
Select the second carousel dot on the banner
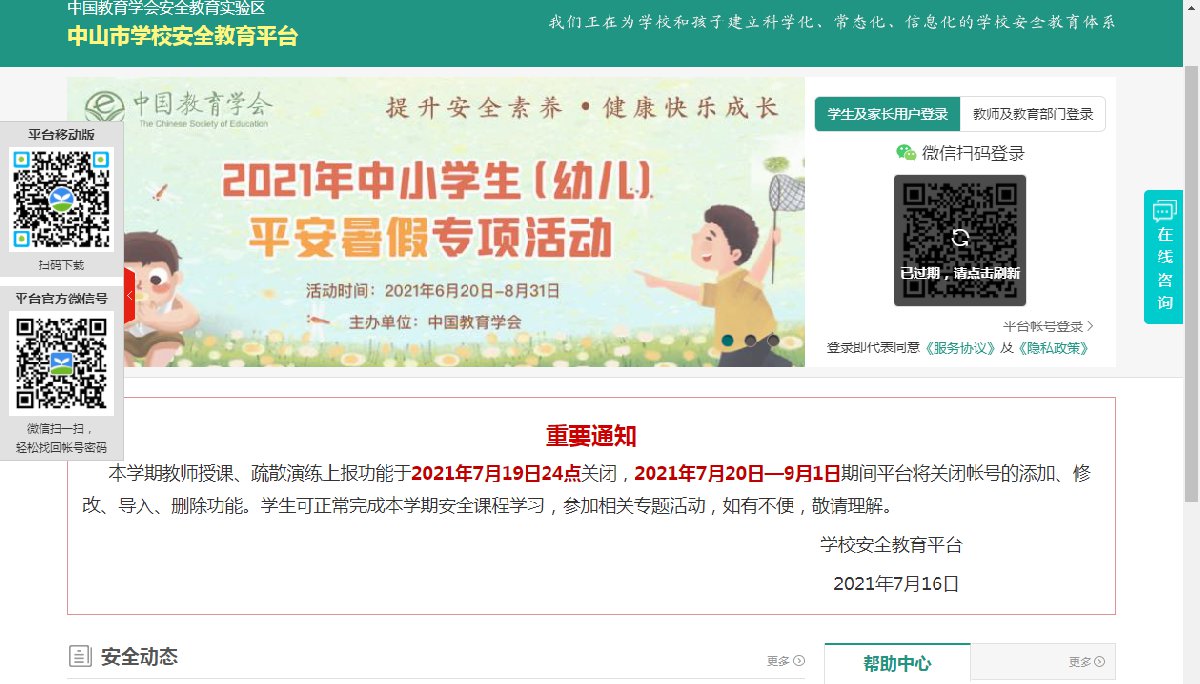(750, 340)
